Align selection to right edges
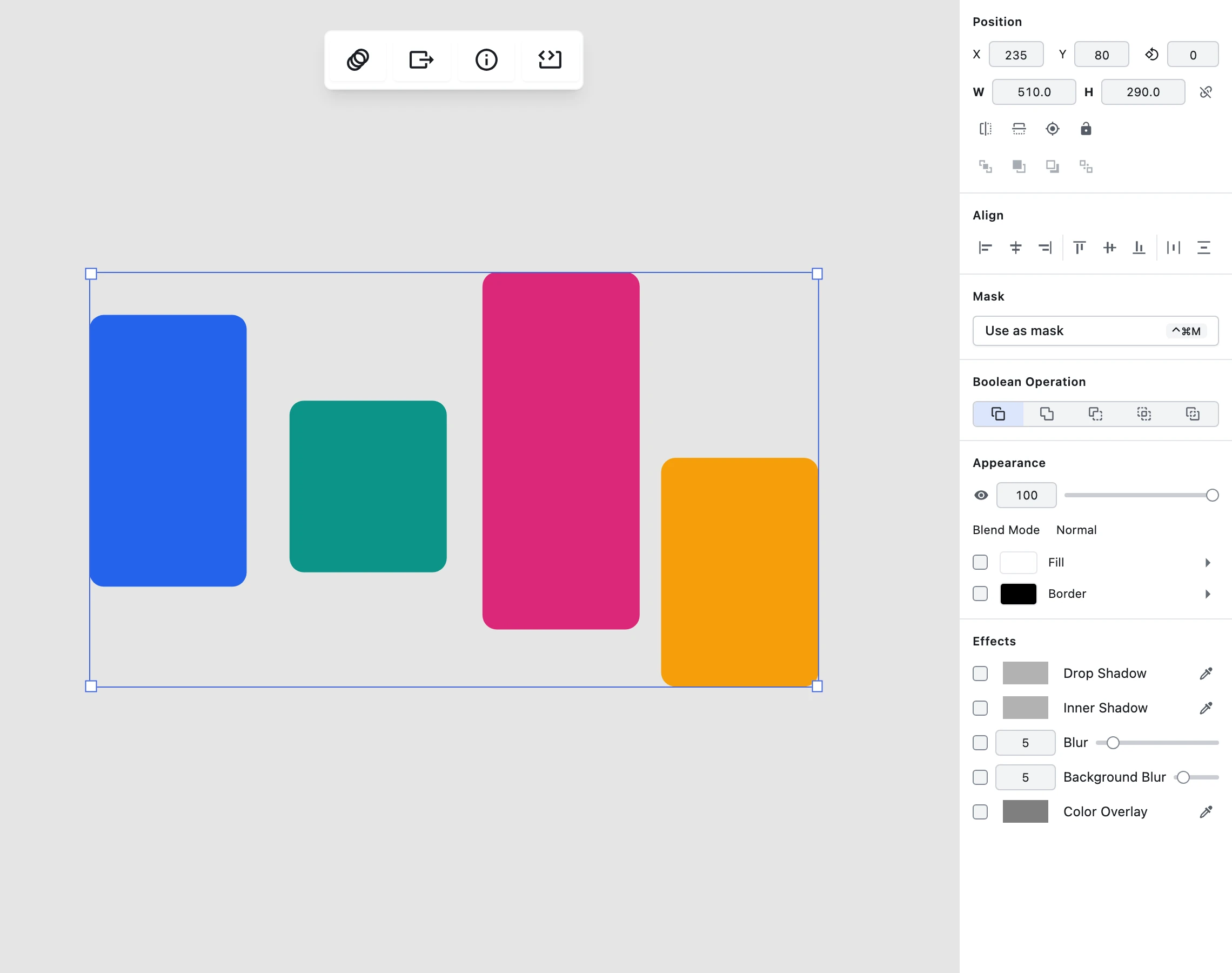 [x=1045, y=248]
